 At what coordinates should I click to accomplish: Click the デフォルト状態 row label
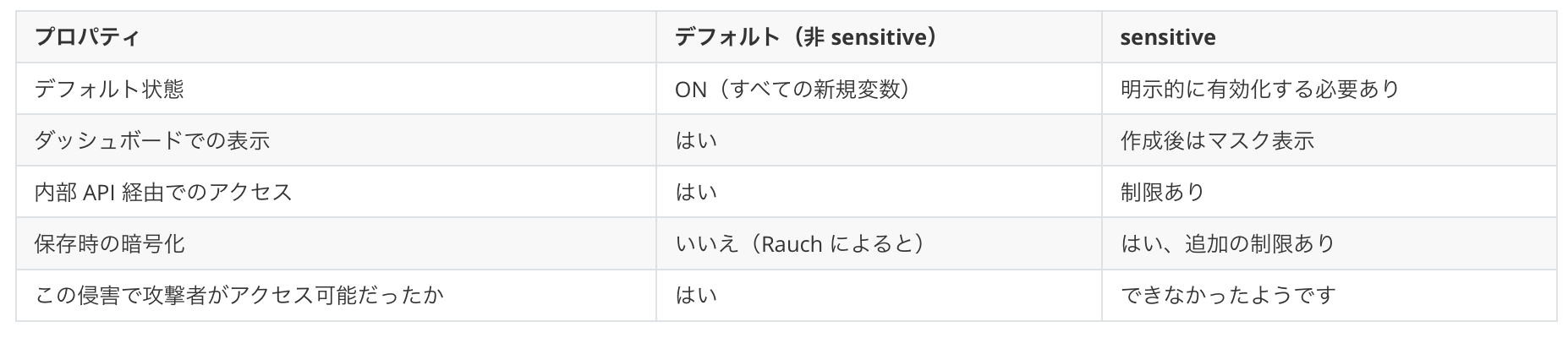click(x=109, y=89)
